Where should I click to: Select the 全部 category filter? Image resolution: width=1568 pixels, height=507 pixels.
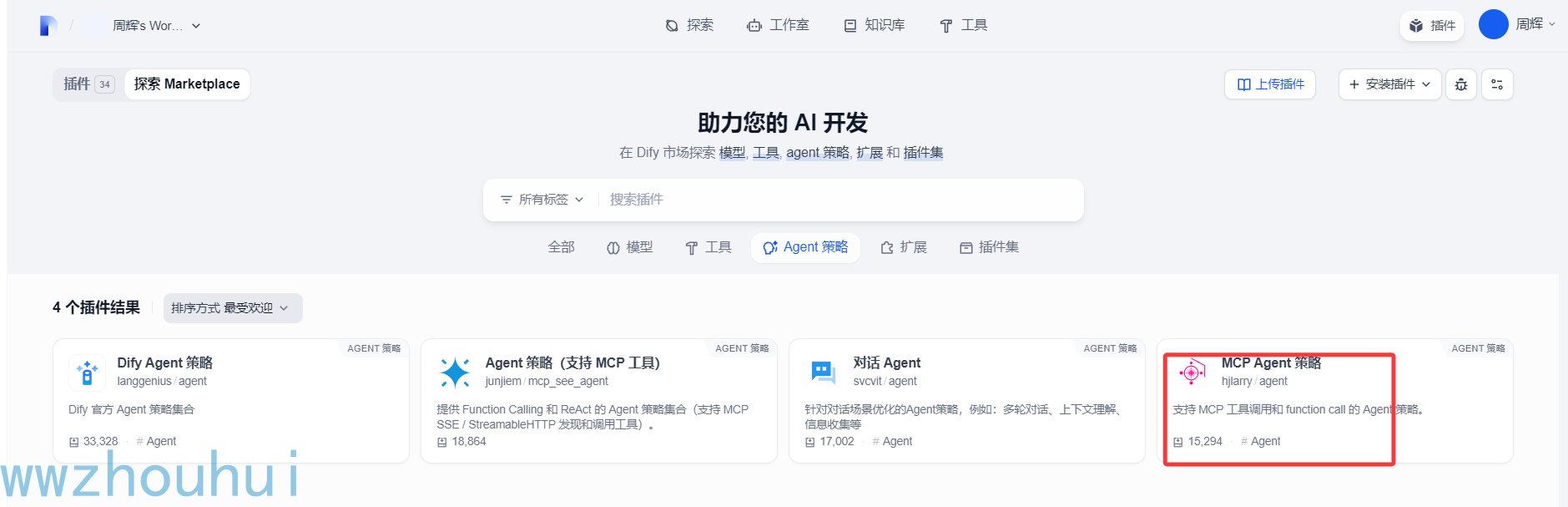[x=561, y=247]
